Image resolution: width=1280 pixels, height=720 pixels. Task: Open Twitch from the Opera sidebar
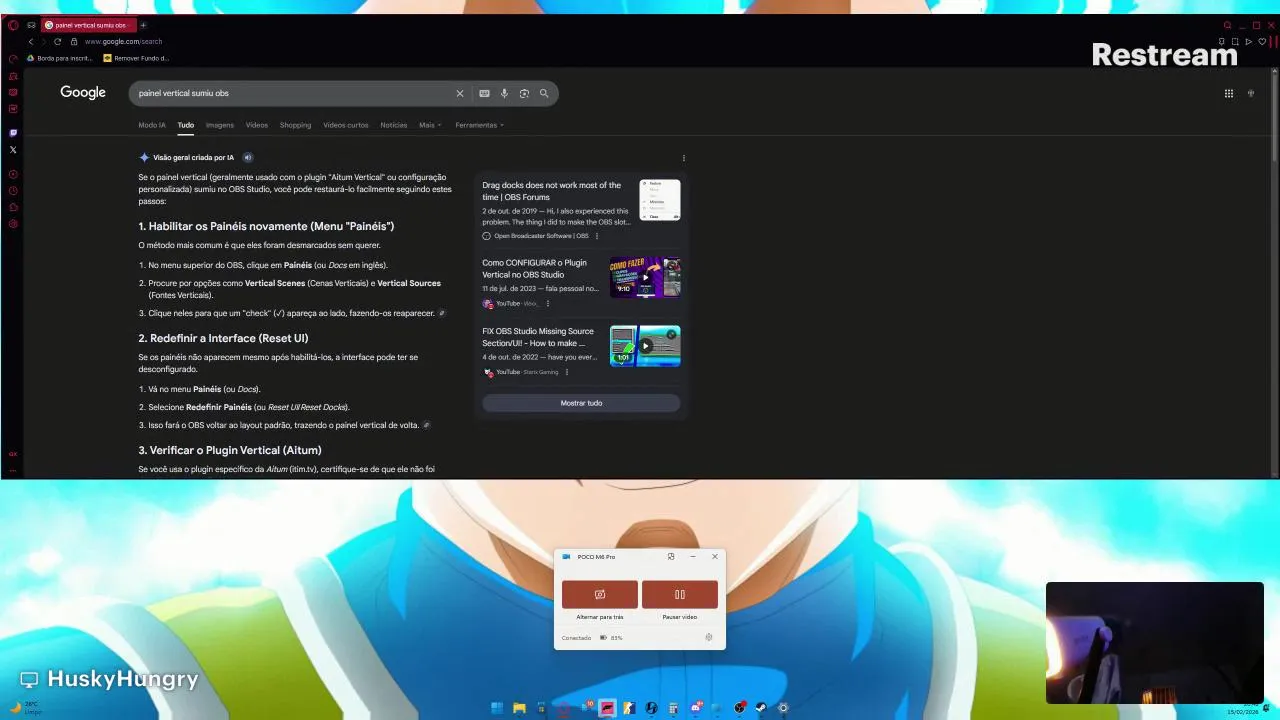point(13,133)
